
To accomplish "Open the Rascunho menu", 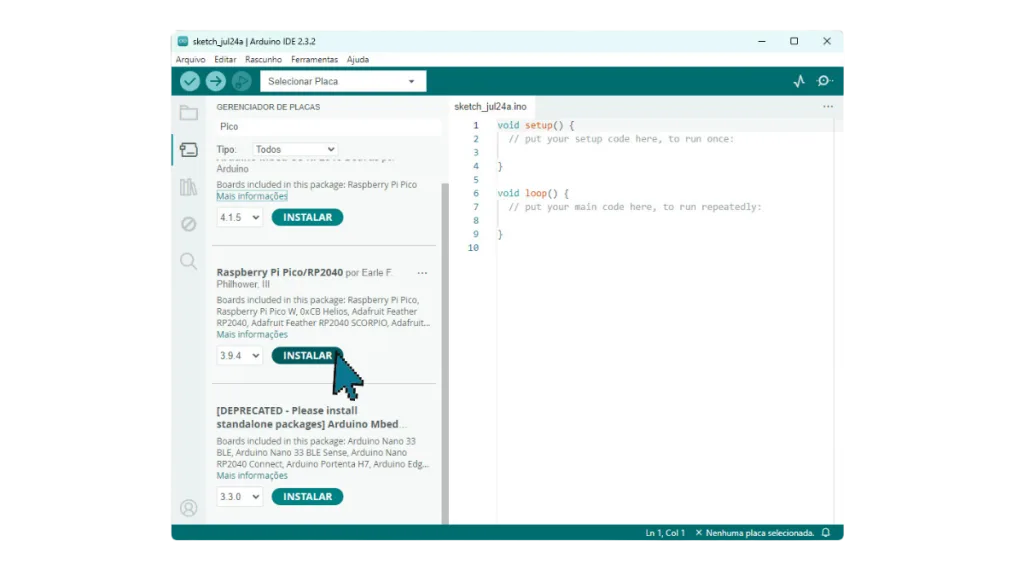I will 263,59.
